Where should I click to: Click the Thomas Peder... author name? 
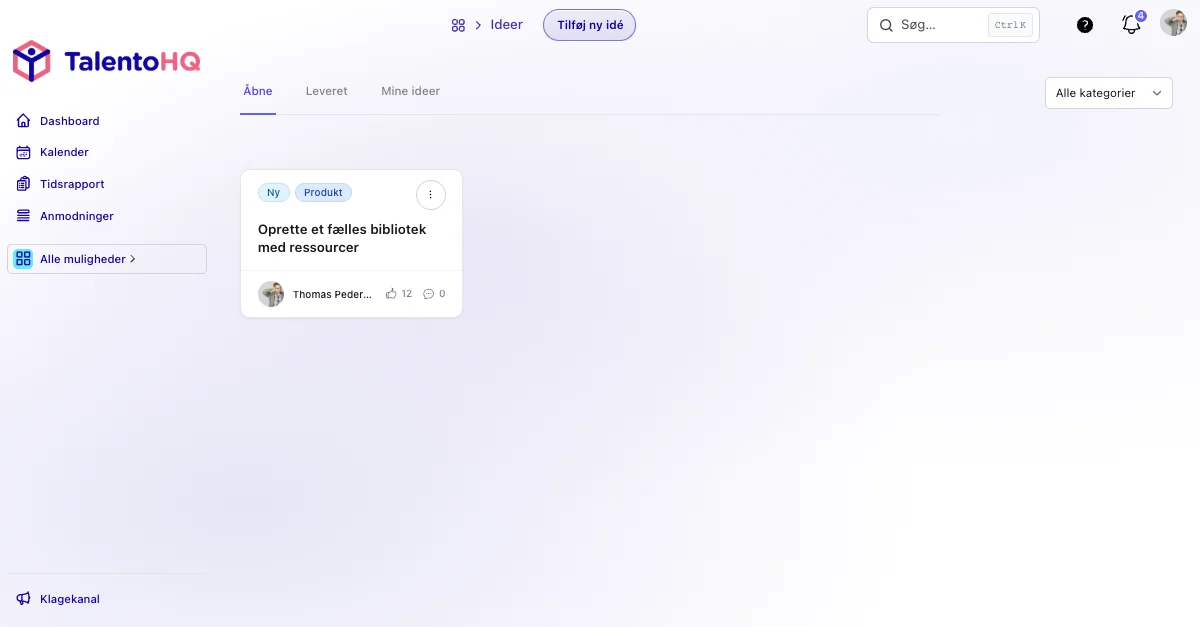tap(332, 295)
